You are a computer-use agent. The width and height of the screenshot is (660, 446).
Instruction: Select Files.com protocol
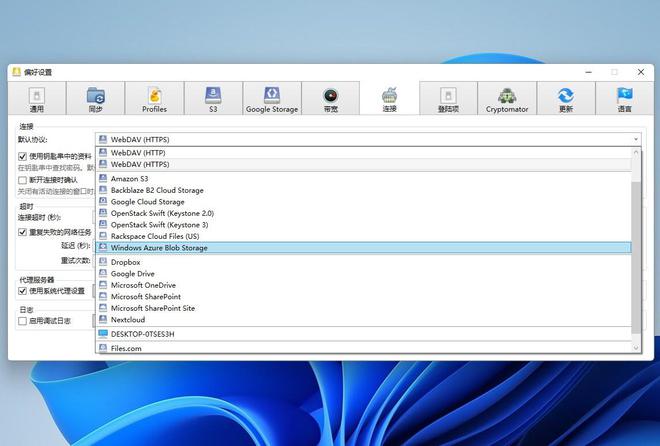pyautogui.click(x=364, y=348)
